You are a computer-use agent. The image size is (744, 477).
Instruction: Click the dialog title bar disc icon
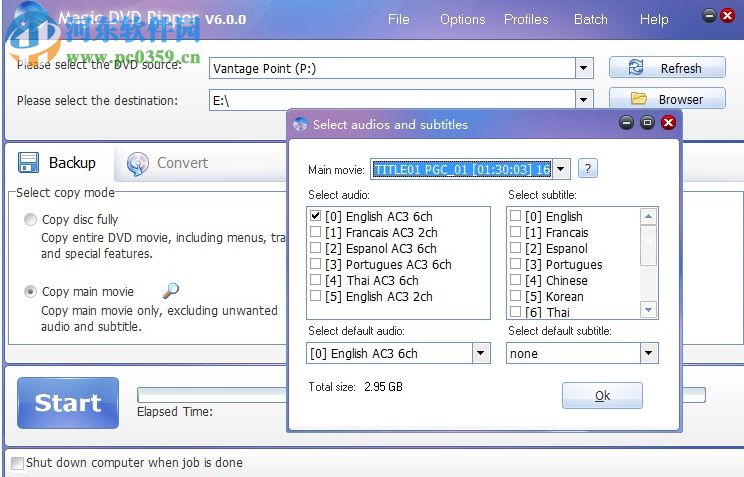click(300, 124)
